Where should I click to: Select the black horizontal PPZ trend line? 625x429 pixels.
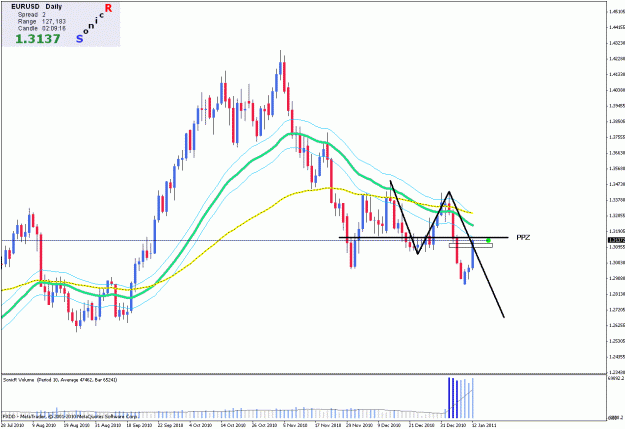423,238
